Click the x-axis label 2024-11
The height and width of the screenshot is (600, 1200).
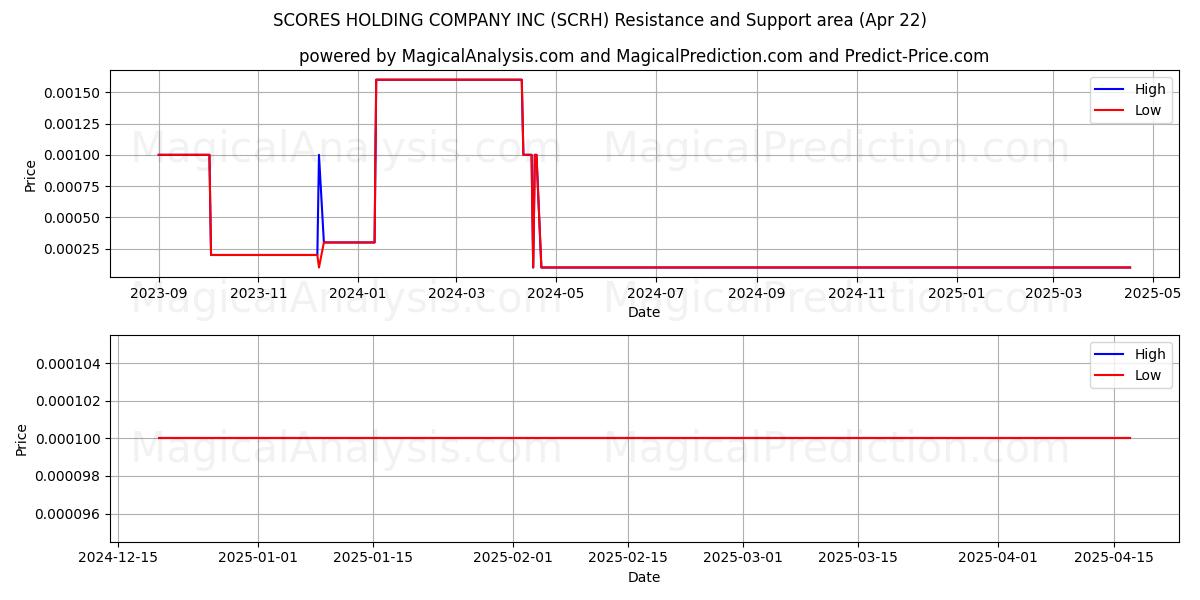pyautogui.click(x=857, y=293)
